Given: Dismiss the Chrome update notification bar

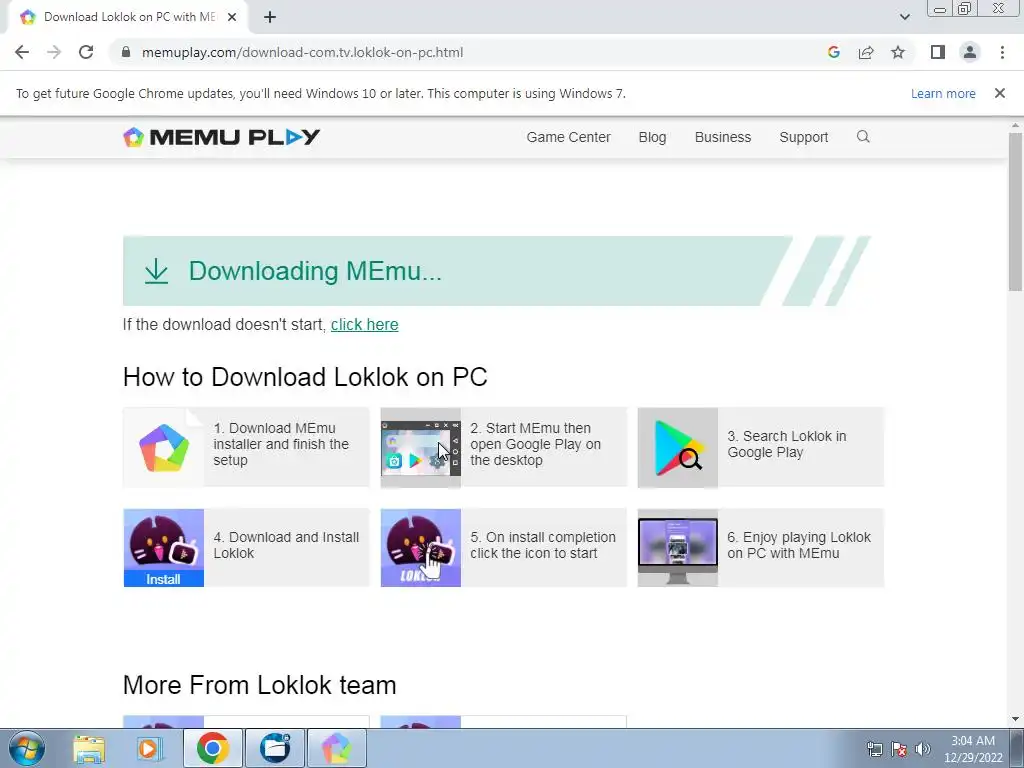Looking at the screenshot, I should click(999, 93).
